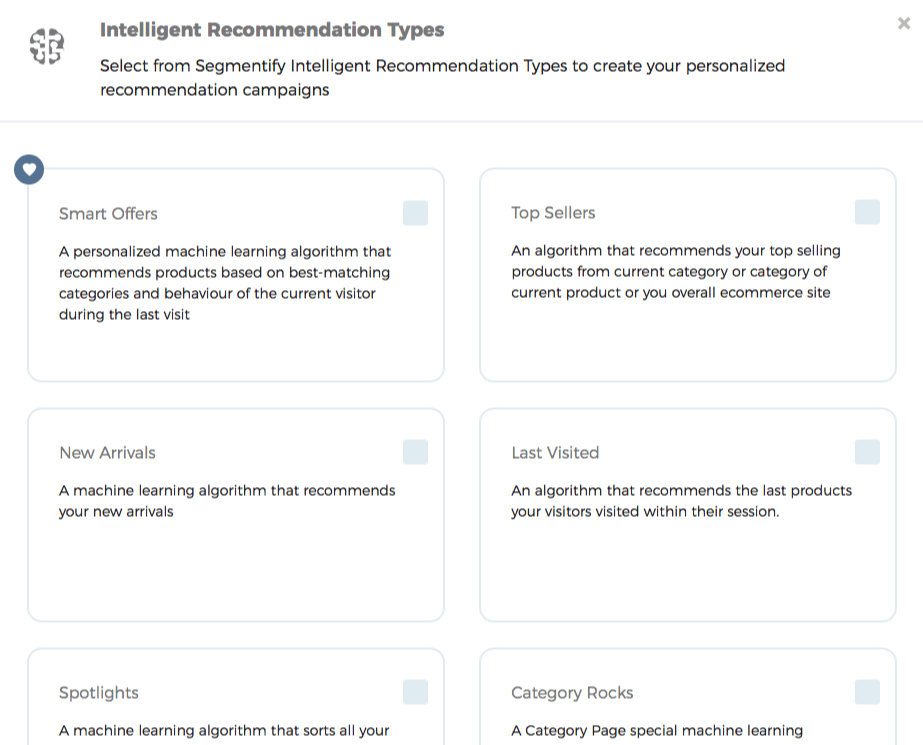Select the Category Rocks card heading
Screen dimensions: 923x745
572,693
